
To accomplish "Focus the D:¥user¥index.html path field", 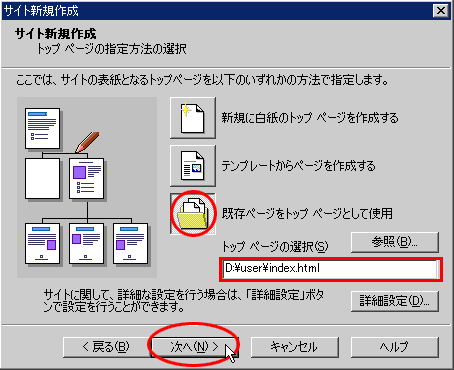I will point(330,269).
